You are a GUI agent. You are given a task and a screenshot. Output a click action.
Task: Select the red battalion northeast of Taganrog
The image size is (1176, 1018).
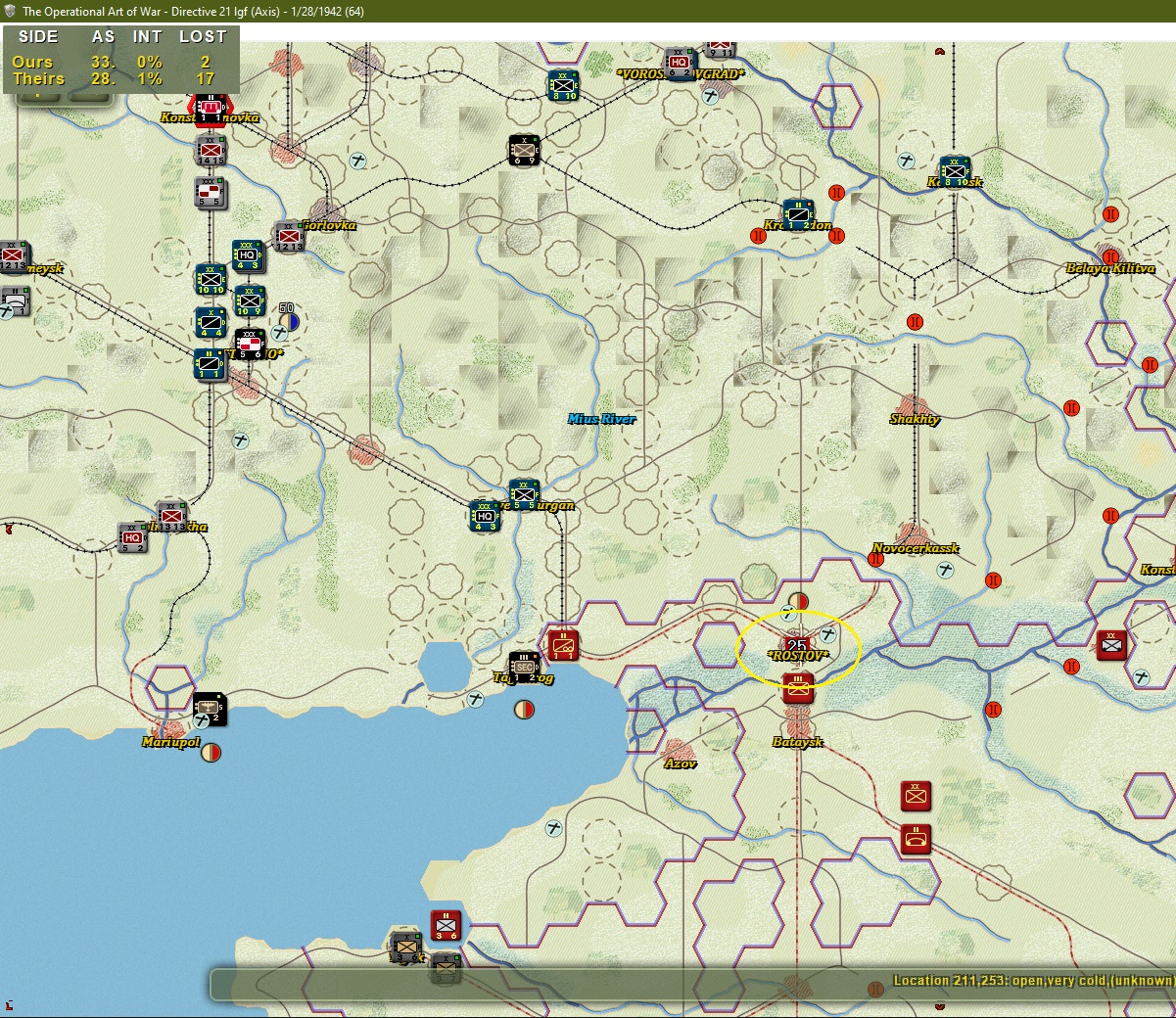click(x=563, y=645)
